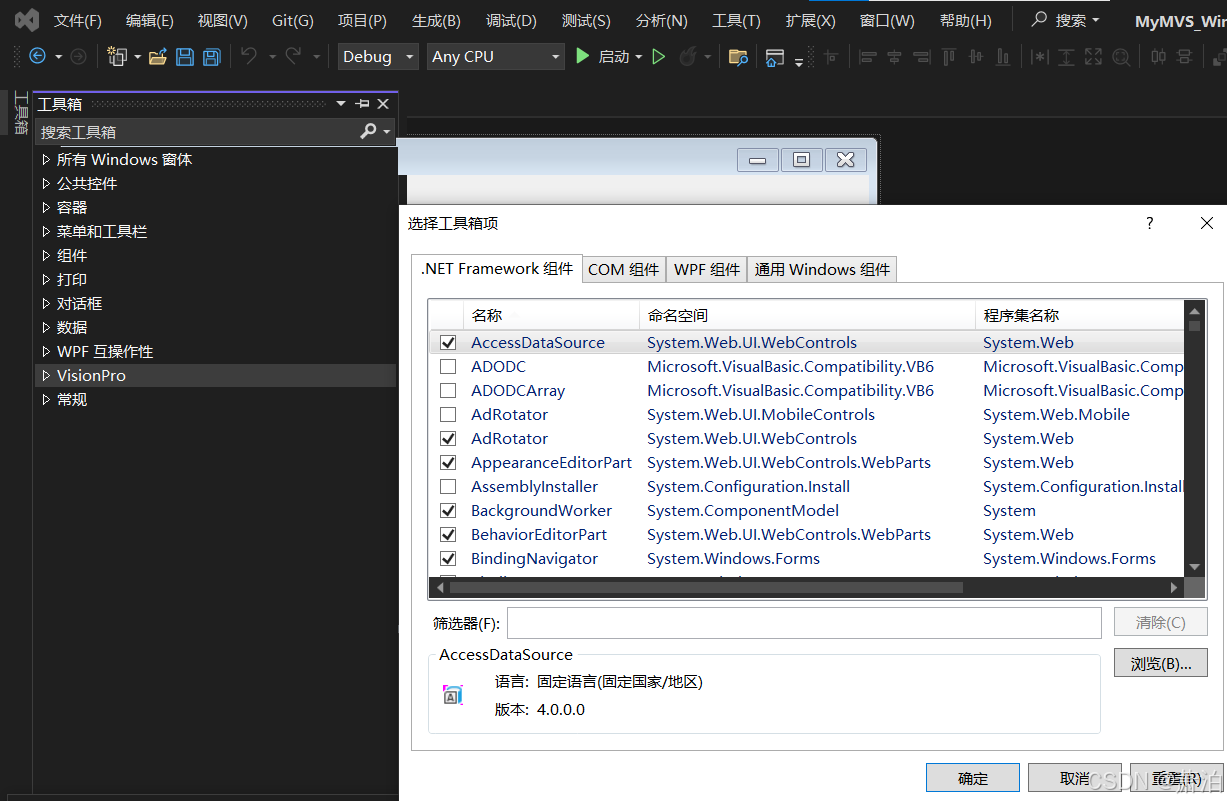Open the Toolbox window options dropdown arrow
Image resolution: width=1227 pixels, height=801 pixels.
pyautogui.click(x=341, y=104)
